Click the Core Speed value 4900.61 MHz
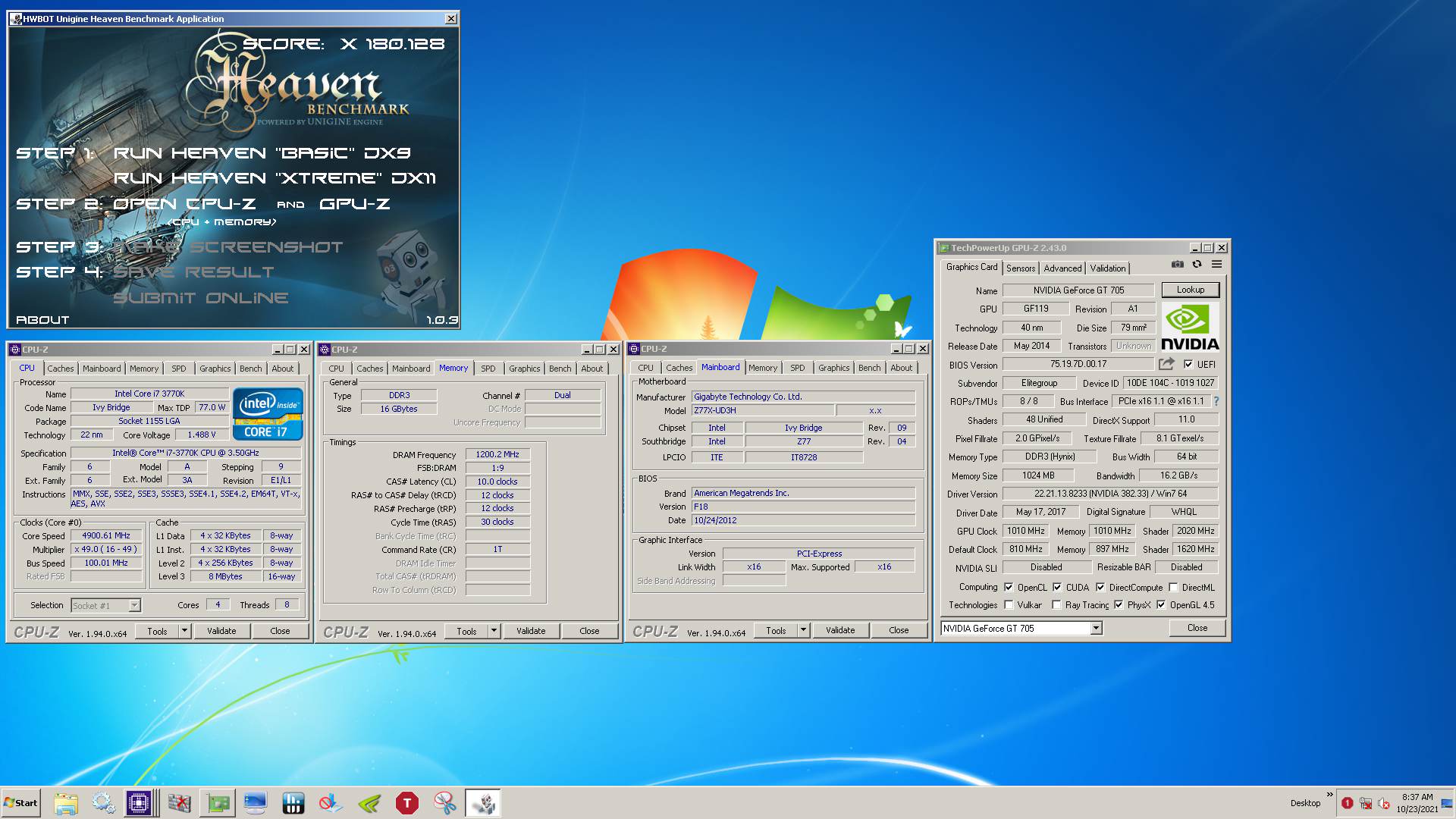This screenshot has width=1456, height=819. [106, 535]
